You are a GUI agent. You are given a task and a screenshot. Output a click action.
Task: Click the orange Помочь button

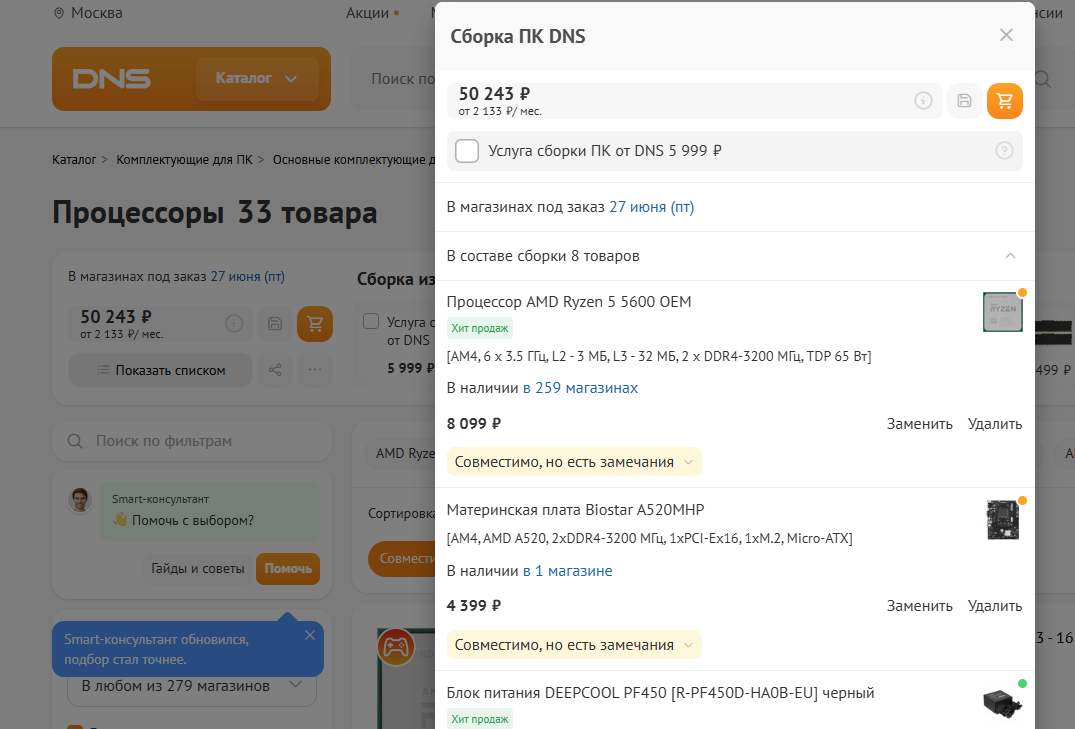click(288, 569)
